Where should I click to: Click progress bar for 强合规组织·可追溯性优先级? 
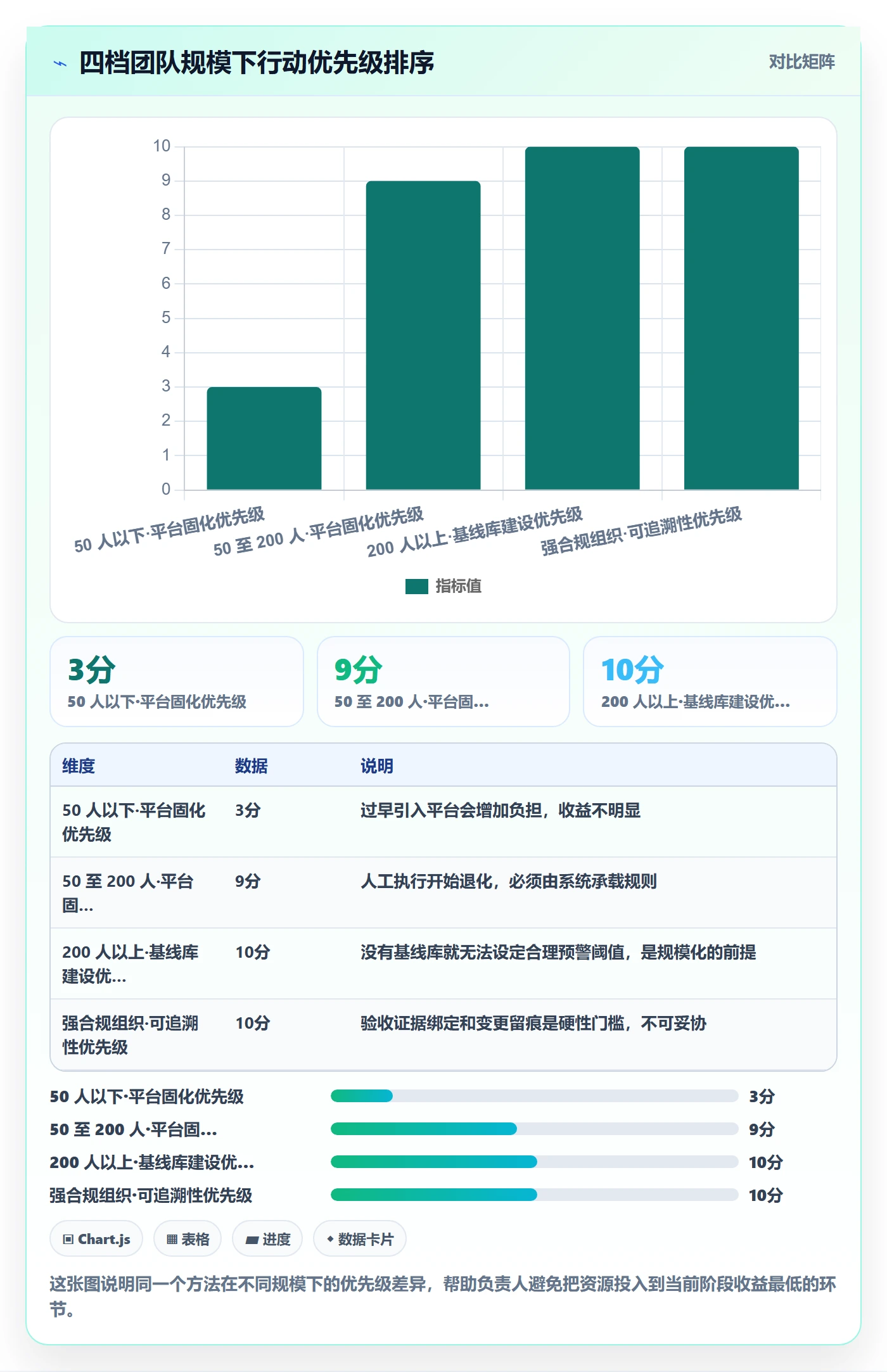[x=535, y=1195]
